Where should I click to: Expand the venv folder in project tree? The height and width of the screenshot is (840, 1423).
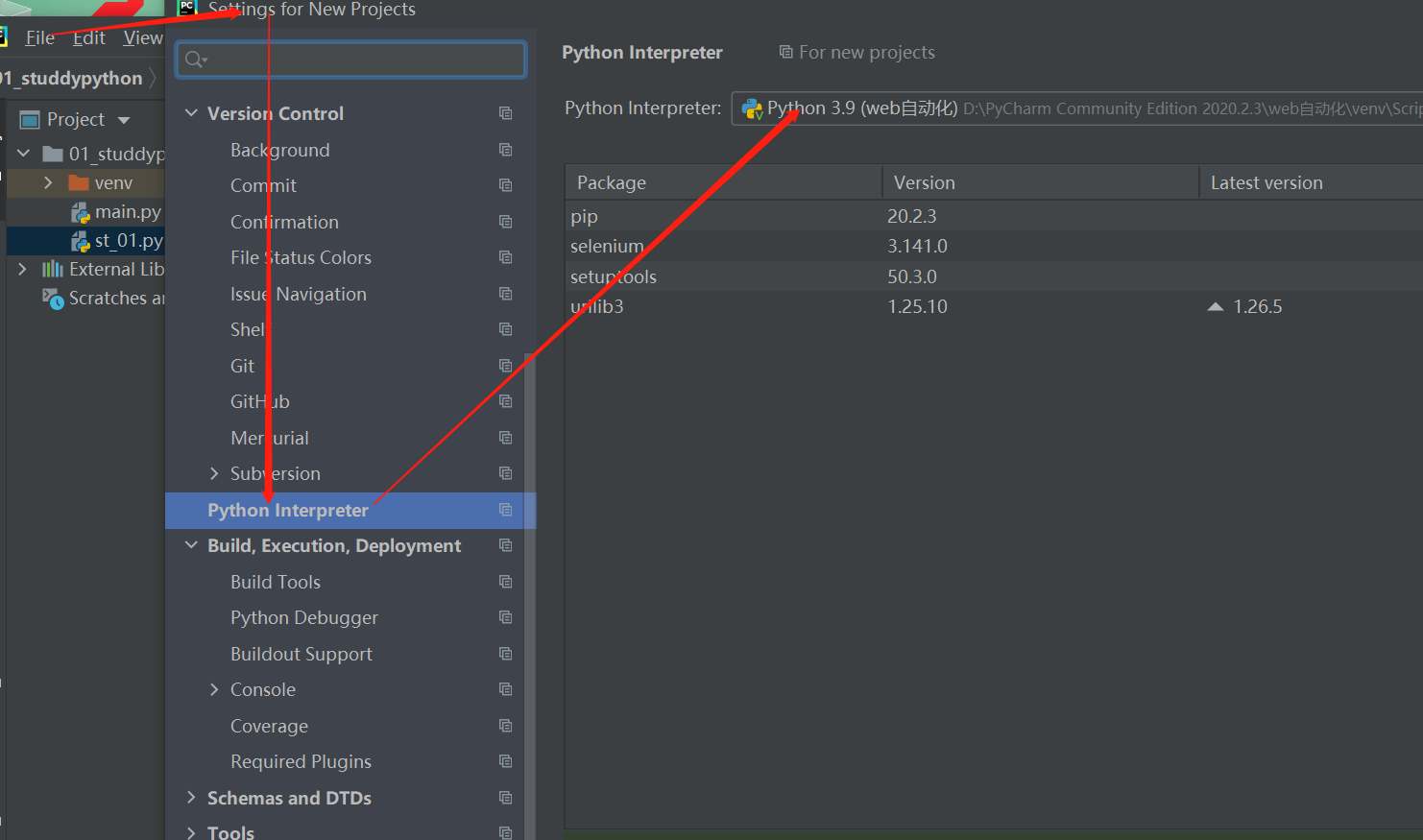[48, 182]
